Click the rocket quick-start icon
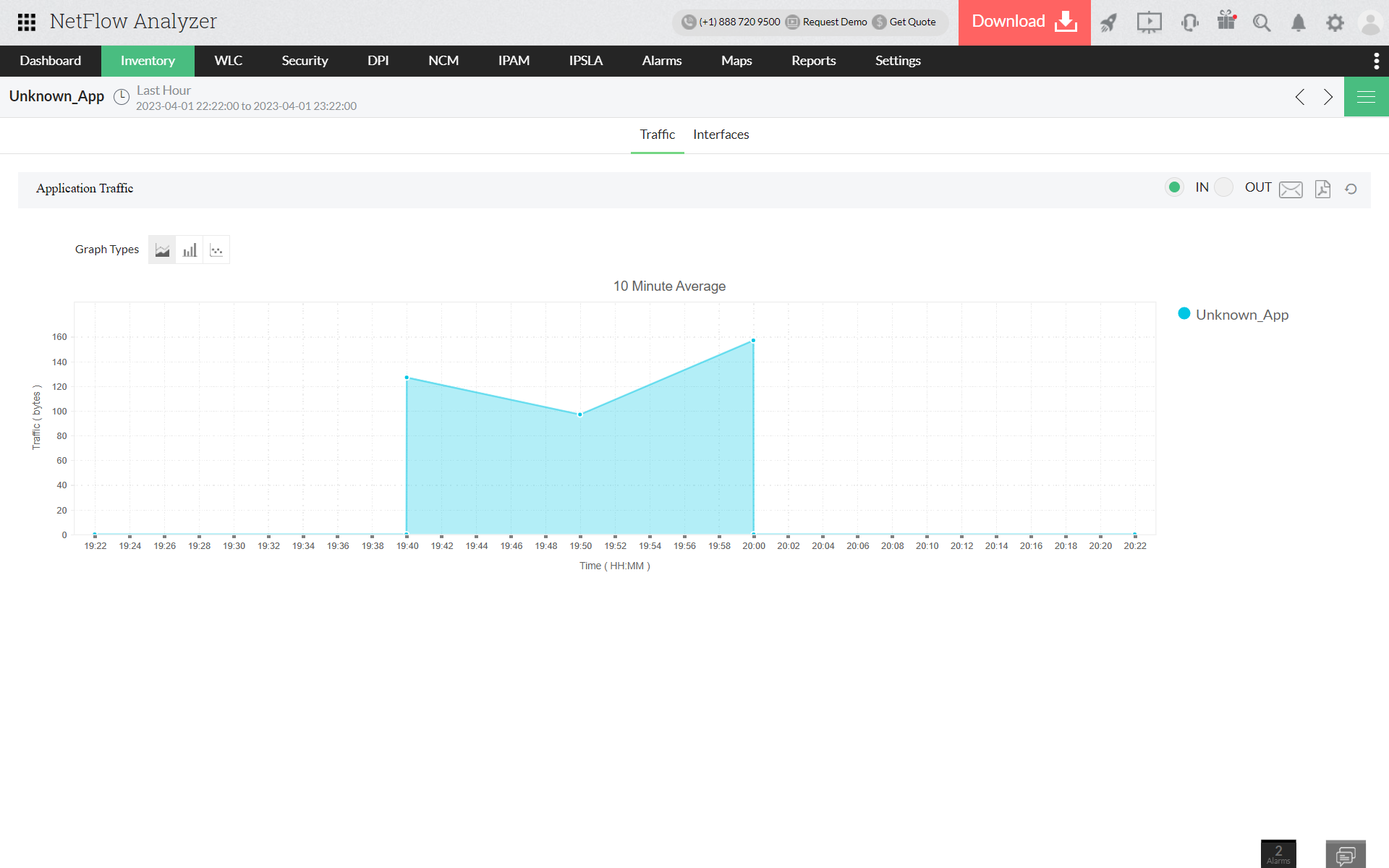The height and width of the screenshot is (868, 1389). point(1108,23)
